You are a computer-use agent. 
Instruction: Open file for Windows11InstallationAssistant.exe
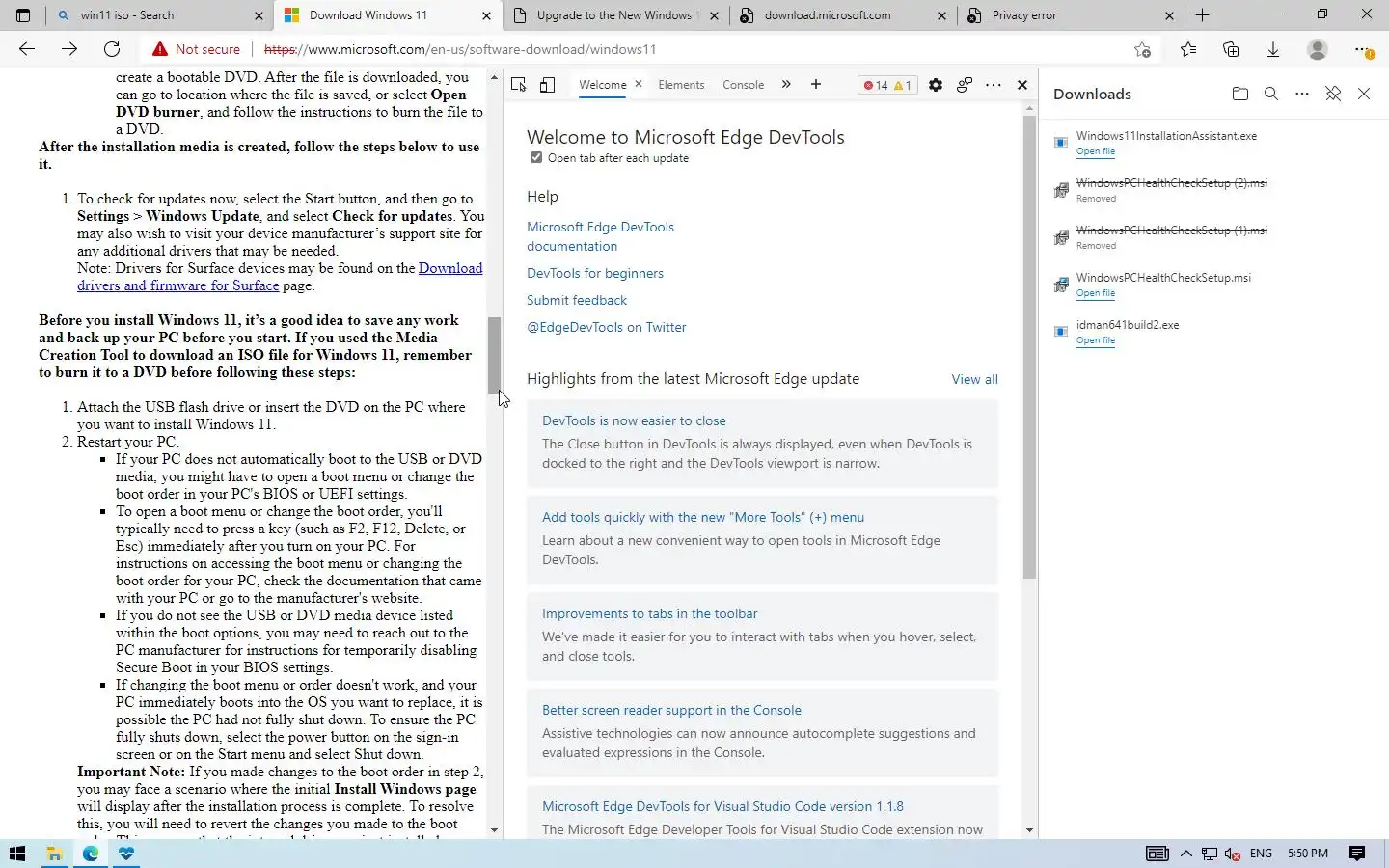[1095, 151]
